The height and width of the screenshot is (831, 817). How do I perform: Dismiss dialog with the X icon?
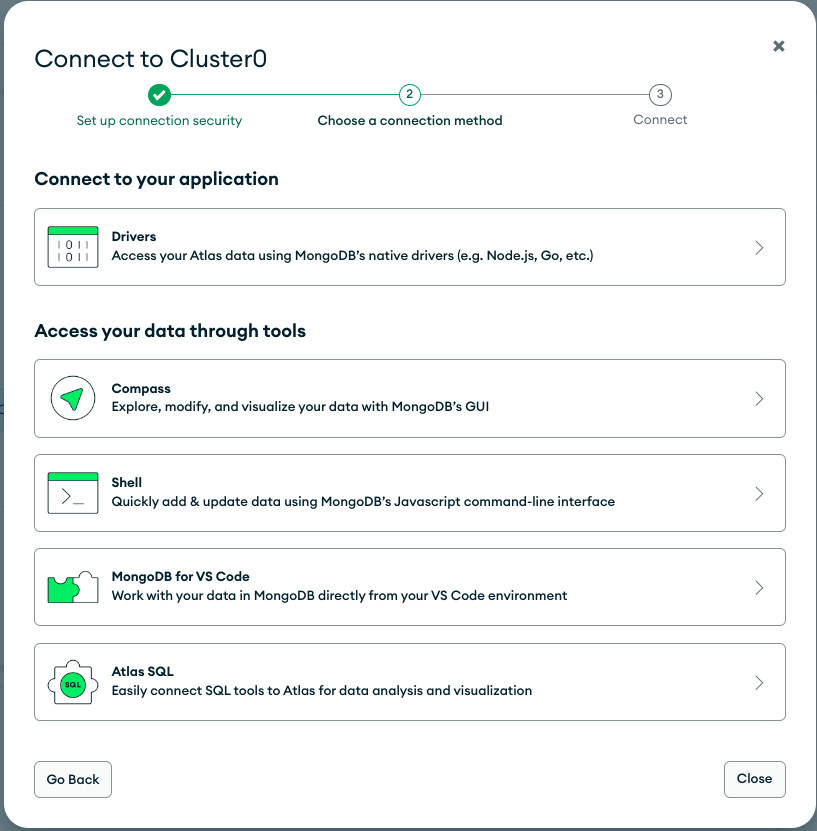click(778, 46)
